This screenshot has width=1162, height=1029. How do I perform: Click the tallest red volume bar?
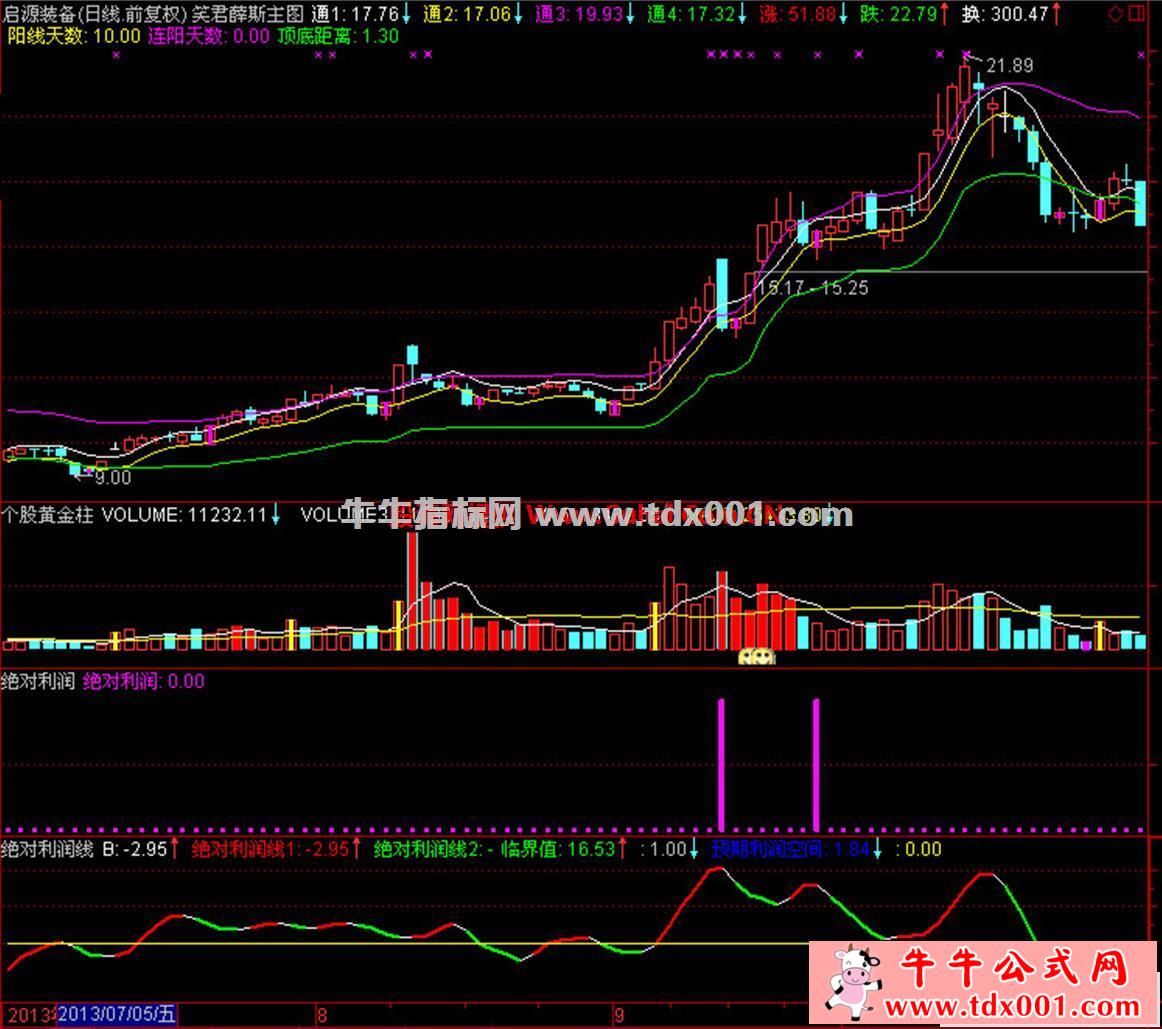tap(412, 590)
